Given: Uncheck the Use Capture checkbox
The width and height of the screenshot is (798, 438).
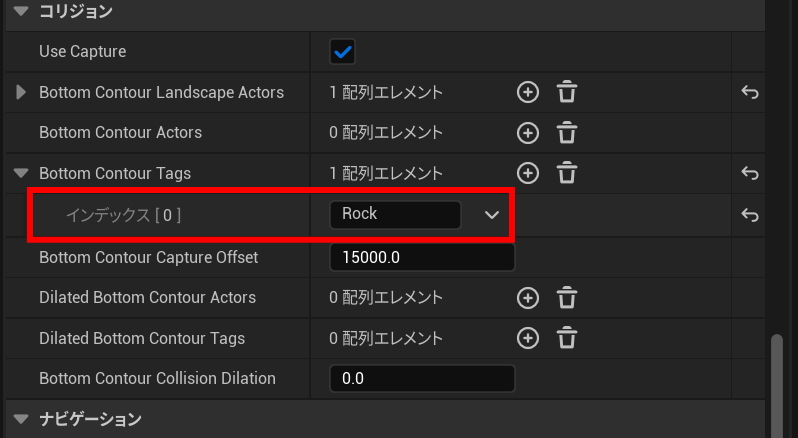Looking at the screenshot, I should click(x=343, y=51).
